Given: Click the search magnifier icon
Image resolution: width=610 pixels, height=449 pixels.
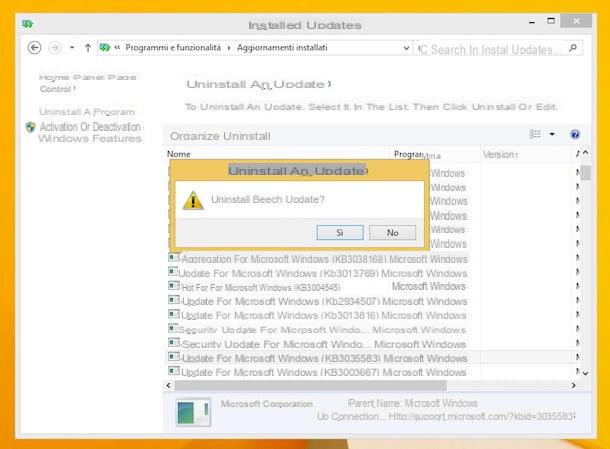Looking at the screenshot, I should pyautogui.click(x=573, y=48).
